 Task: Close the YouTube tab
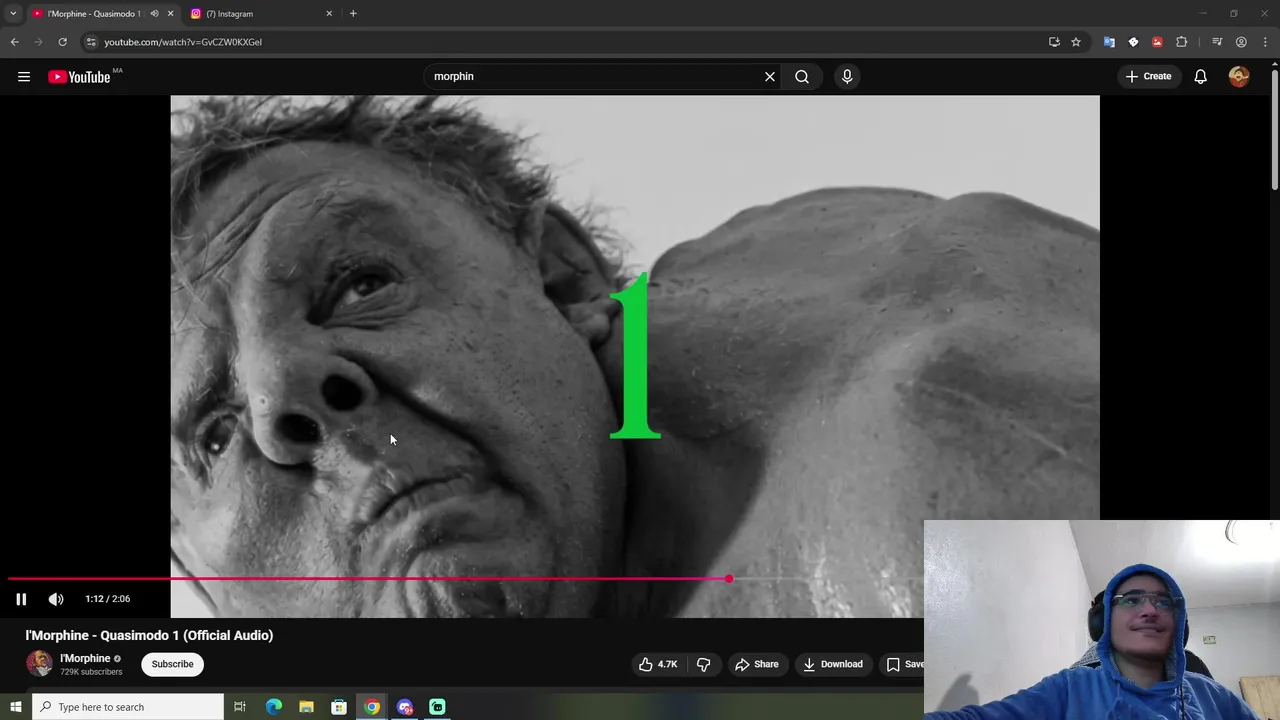pyautogui.click(x=170, y=14)
